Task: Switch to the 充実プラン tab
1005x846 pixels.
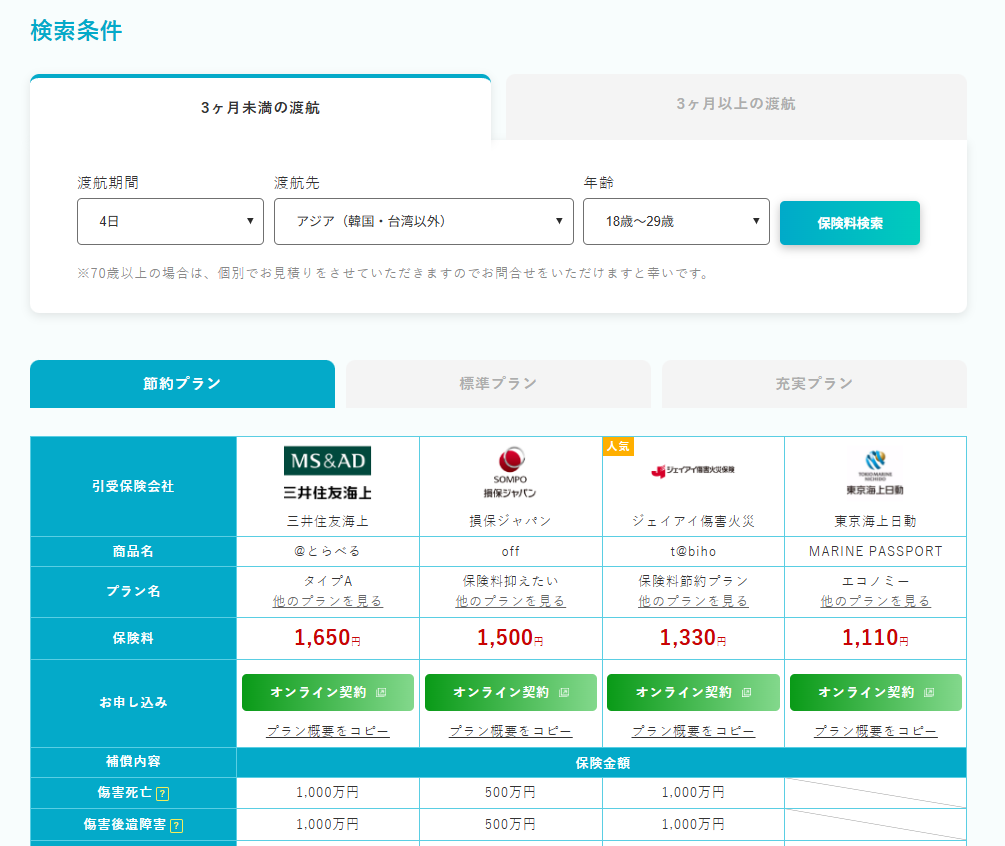Action: [813, 384]
